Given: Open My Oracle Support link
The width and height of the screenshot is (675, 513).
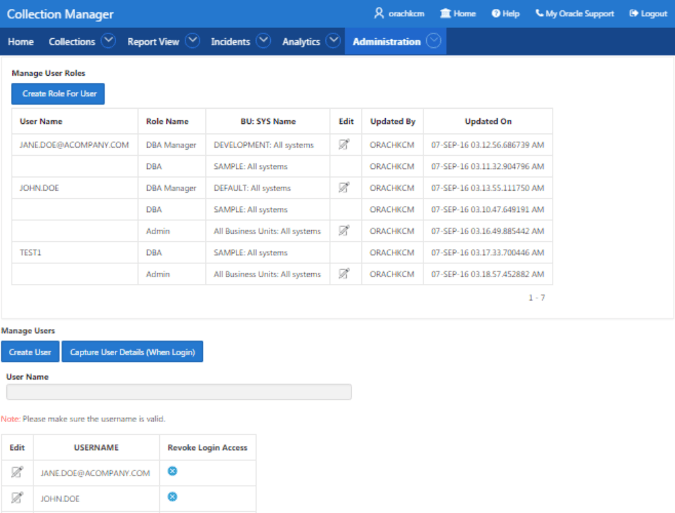Looking at the screenshot, I should click(575, 13).
